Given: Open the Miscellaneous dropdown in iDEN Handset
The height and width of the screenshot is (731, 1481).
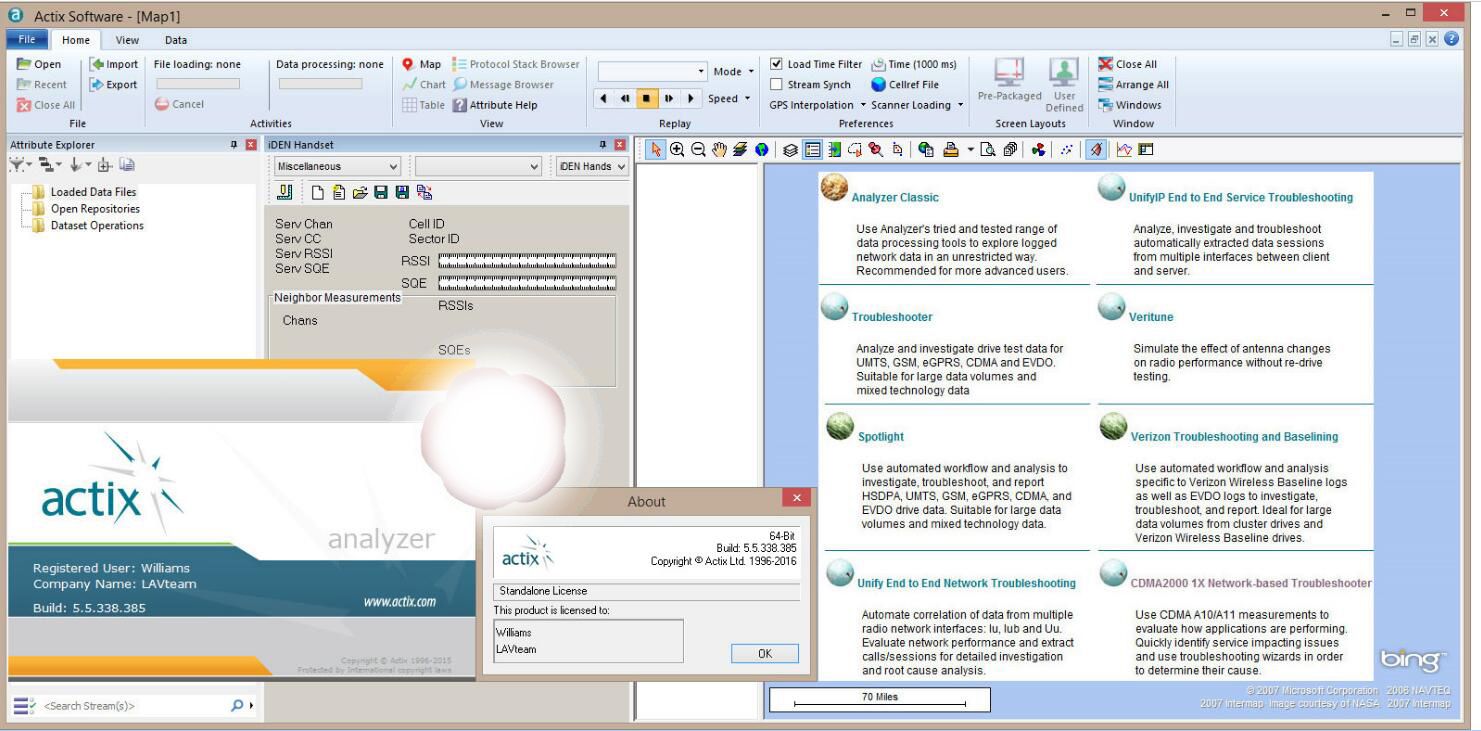Looking at the screenshot, I should (x=337, y=166).
